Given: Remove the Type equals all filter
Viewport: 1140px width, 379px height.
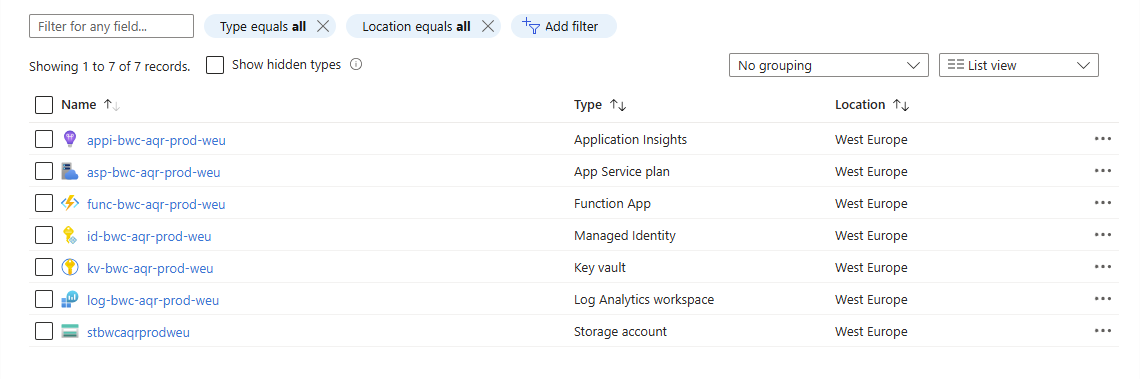Looking at the screenshot, I should (x=324, y=27).
